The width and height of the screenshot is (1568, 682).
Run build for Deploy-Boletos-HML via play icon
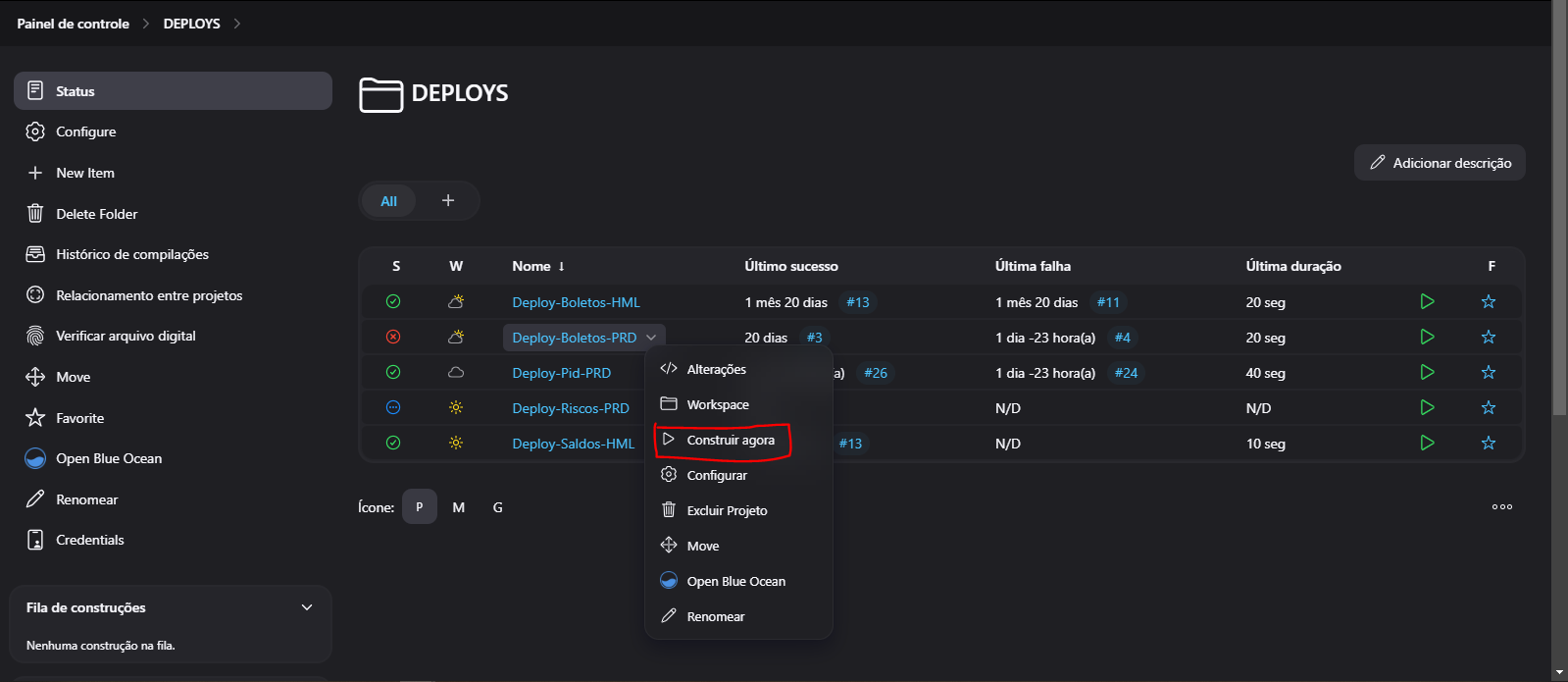coord(1427,302)
